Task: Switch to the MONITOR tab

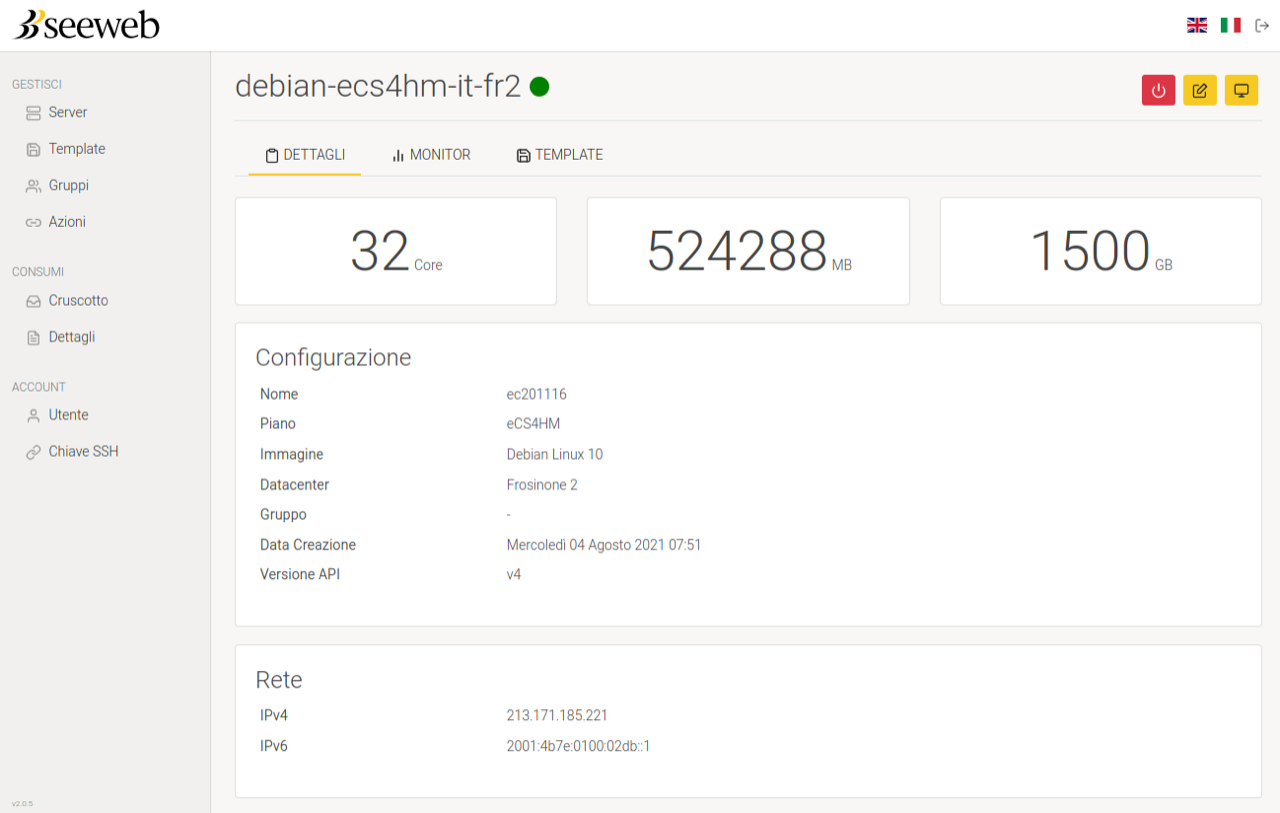Action: pos(431,155)
